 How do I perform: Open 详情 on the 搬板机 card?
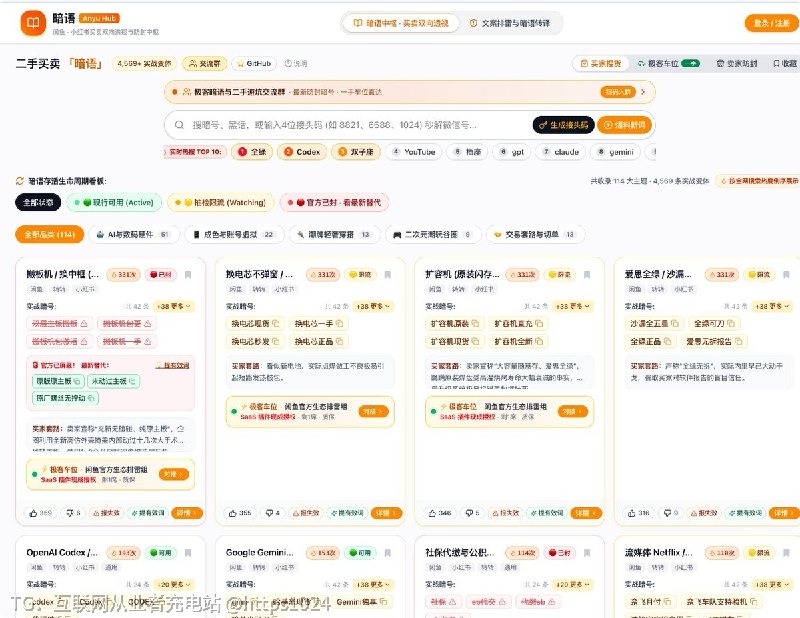[x=186, y=513]
